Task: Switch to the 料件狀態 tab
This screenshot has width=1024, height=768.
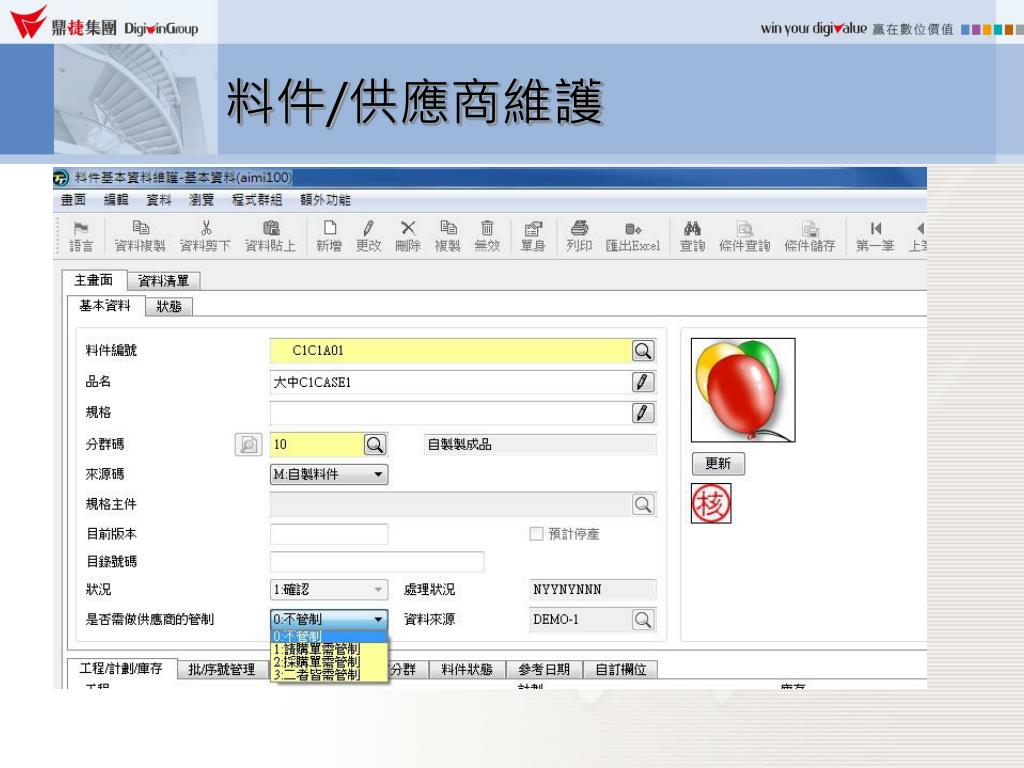Action: [467, 669]
